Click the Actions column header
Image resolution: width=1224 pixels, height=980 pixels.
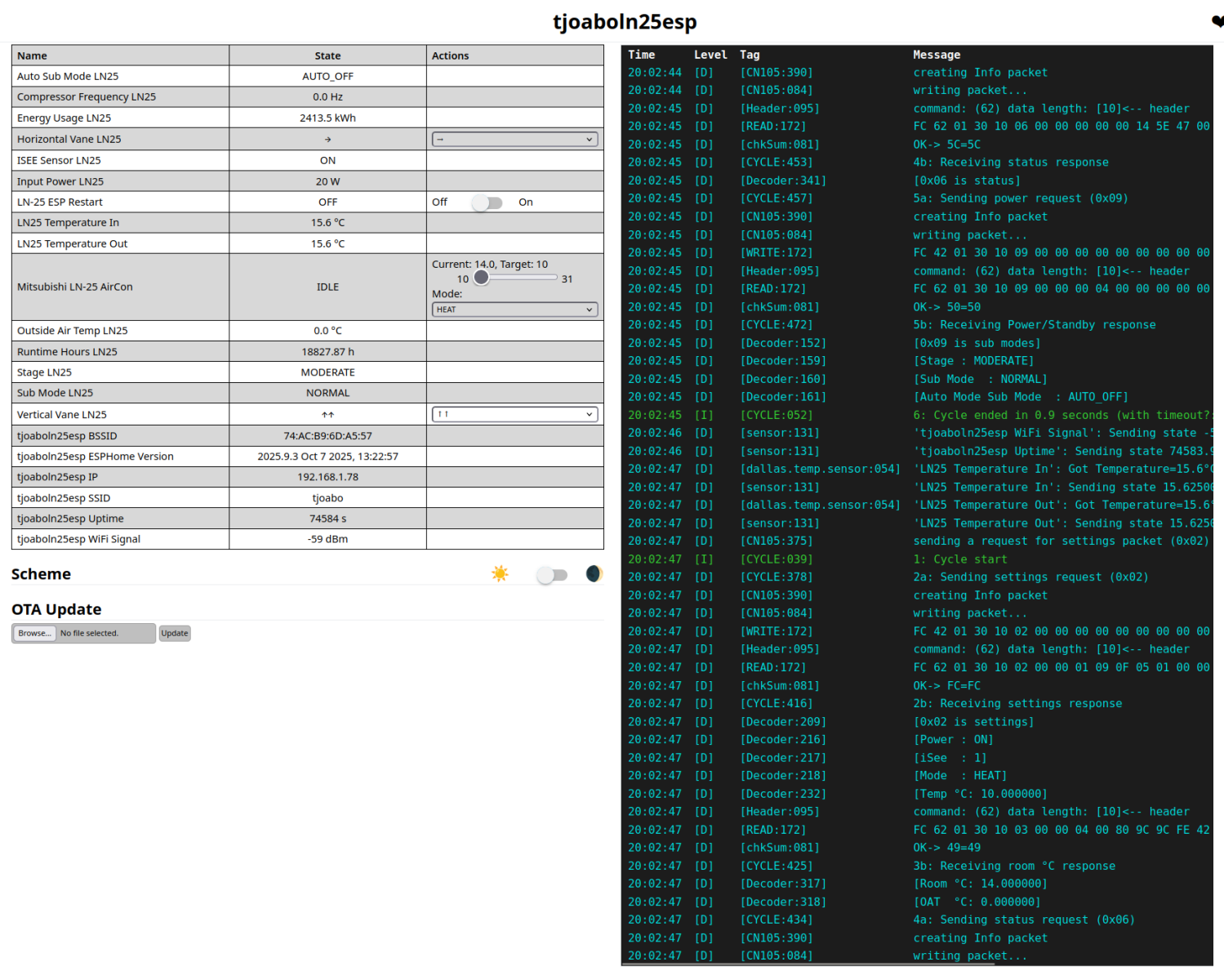pos(450,55)
